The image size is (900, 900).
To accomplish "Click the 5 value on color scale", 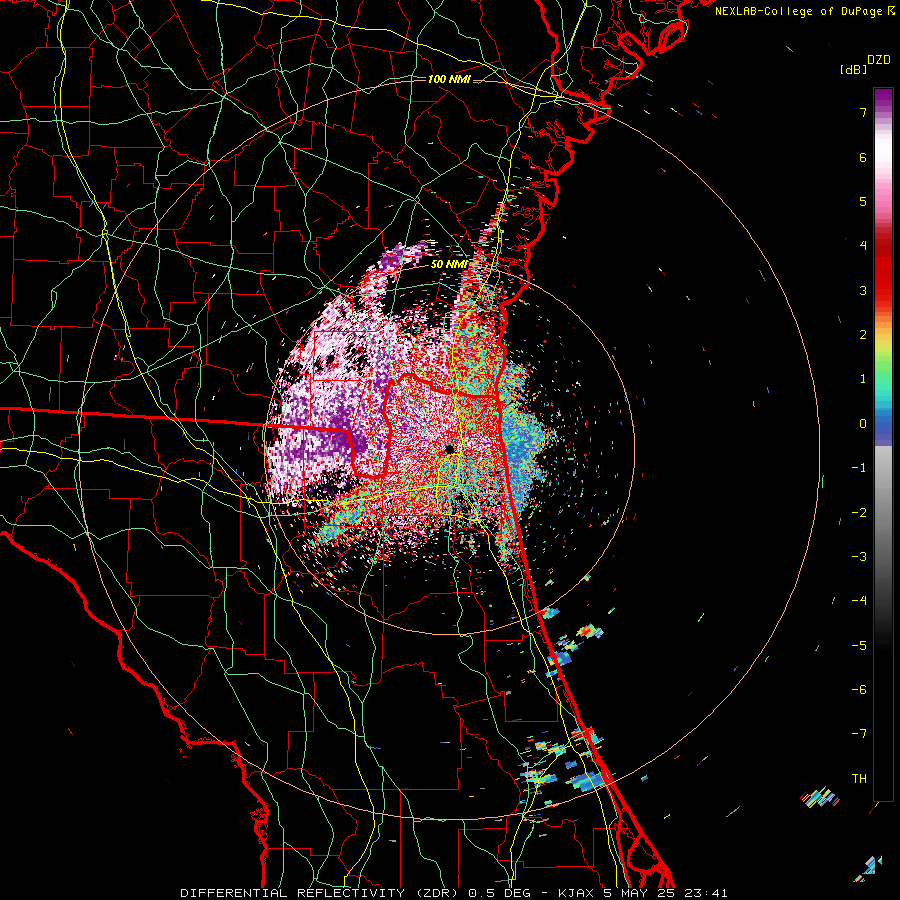I will coord(863,201).
